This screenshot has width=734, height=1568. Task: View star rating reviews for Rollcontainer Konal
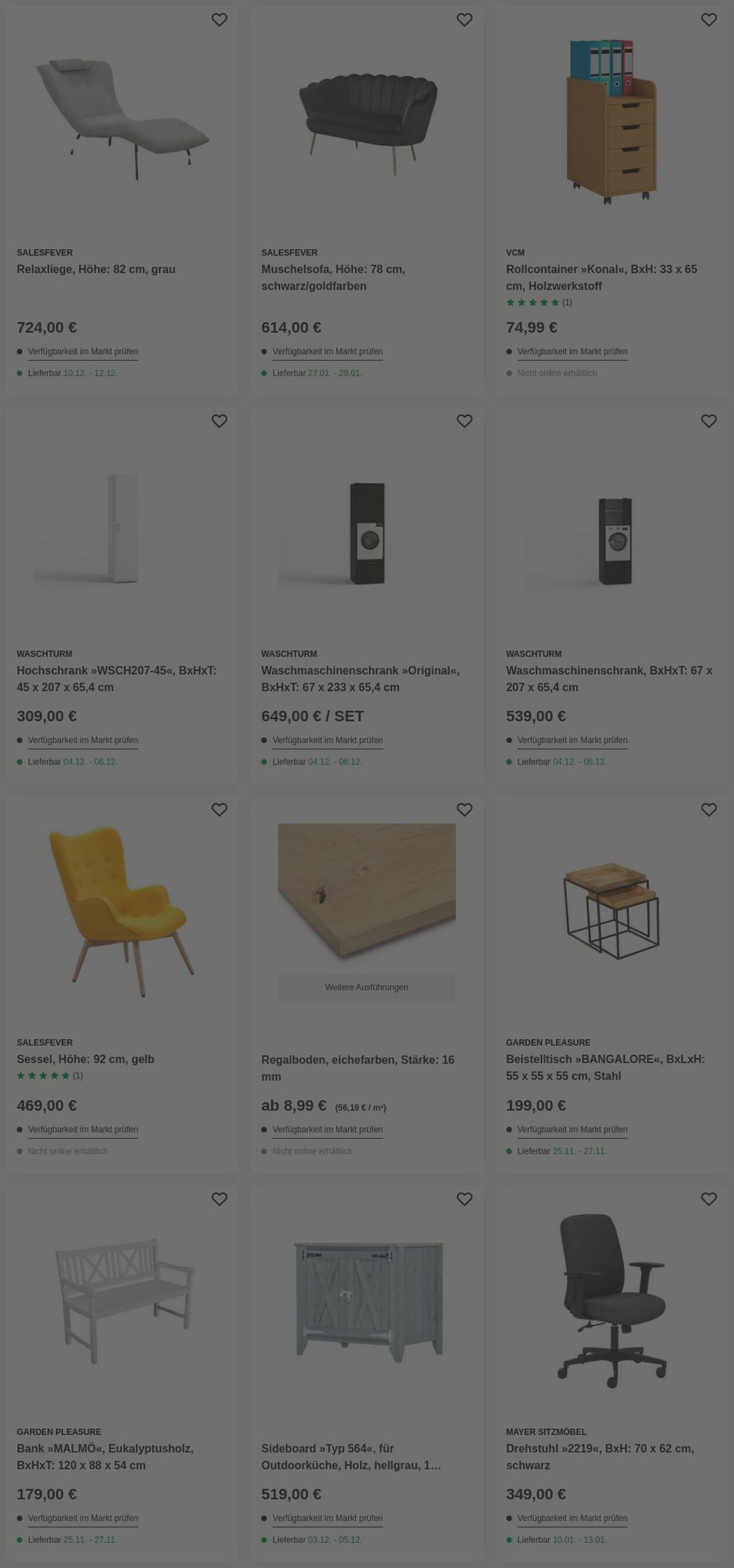pyautogui.click(x=538, y=302)
